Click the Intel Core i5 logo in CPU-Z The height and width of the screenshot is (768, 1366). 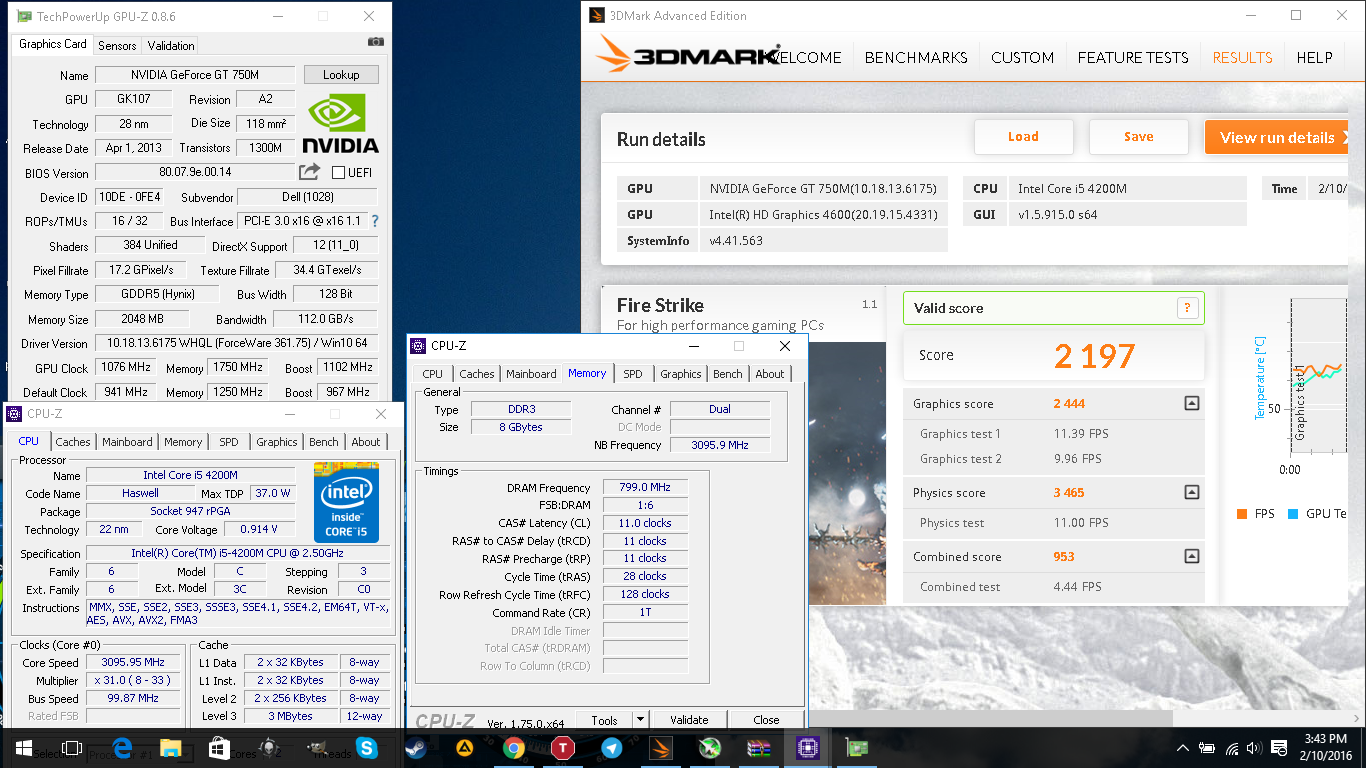click(346, 502)
